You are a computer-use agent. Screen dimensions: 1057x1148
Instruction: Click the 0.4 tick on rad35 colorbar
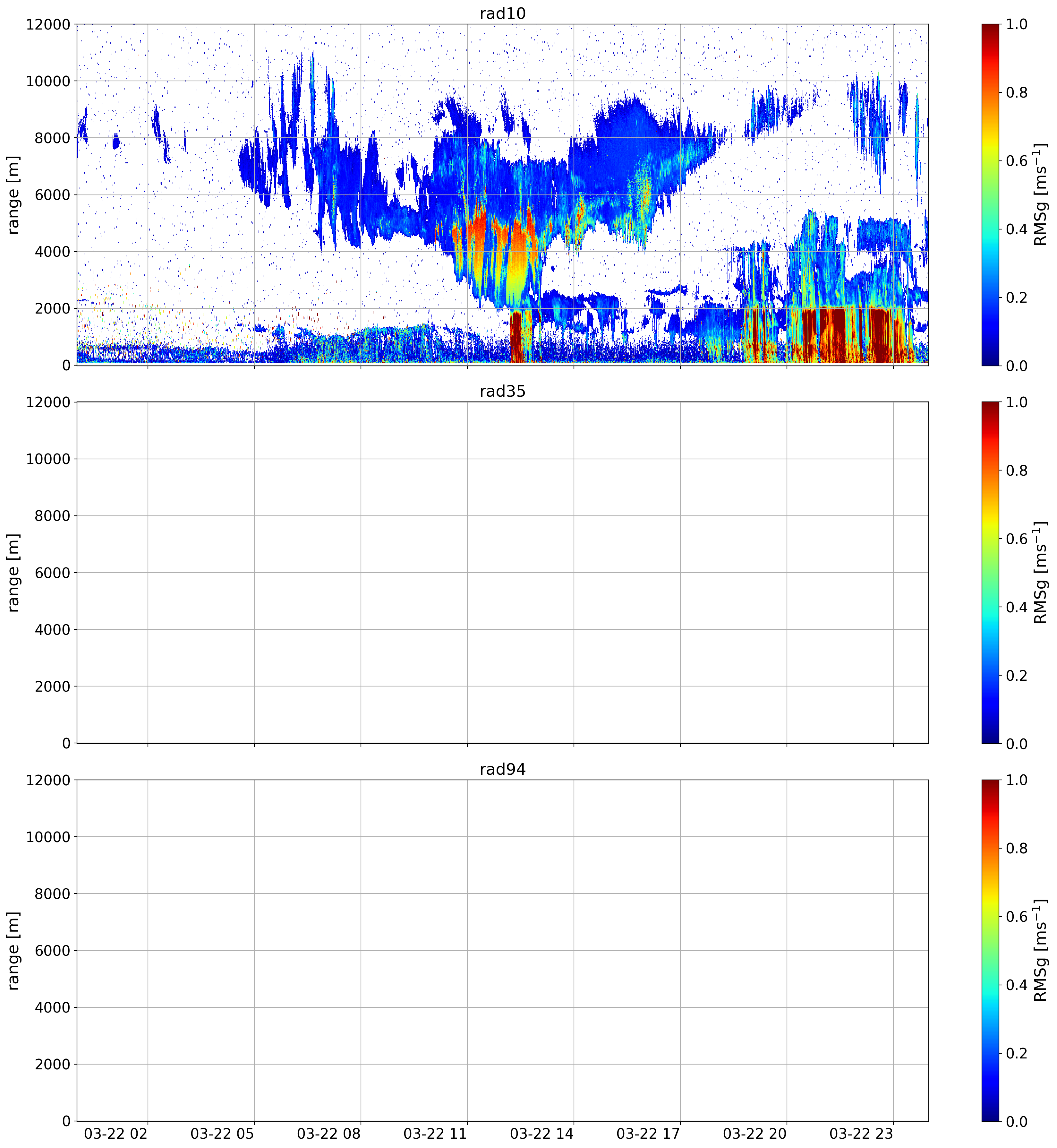(x=1017, y=607)
